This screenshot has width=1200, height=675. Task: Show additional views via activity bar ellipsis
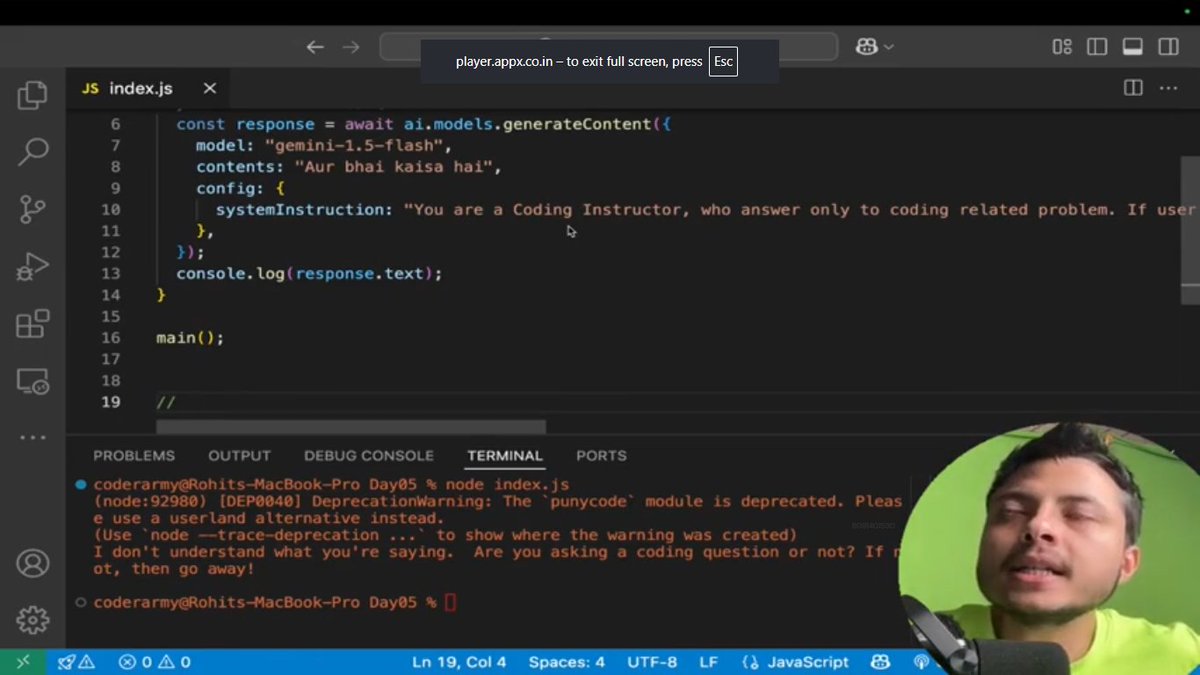pyautogui.click(x=32, y=437)
